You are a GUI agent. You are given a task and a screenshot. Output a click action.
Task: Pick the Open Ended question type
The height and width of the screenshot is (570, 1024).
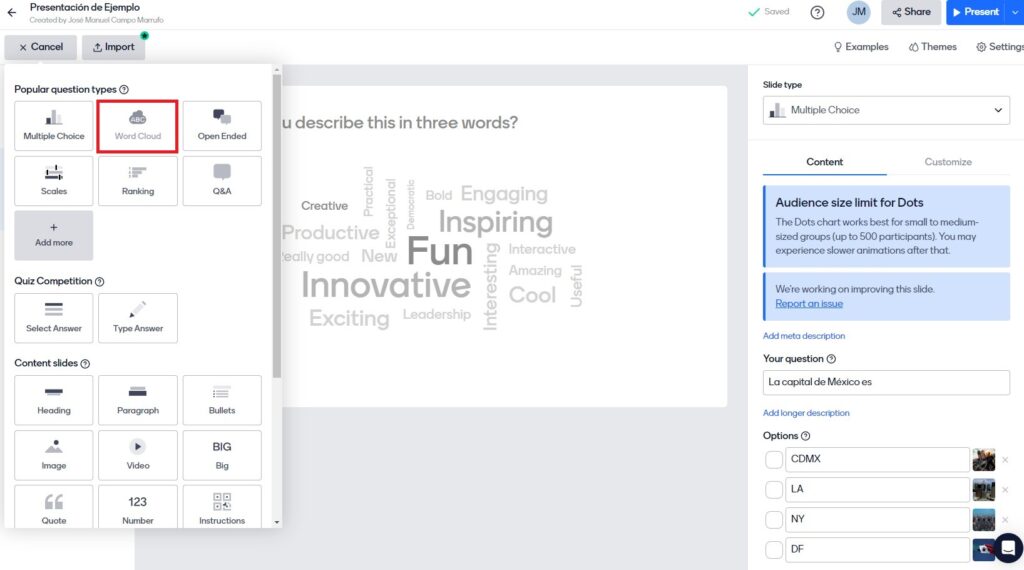[x=222, y=126]
